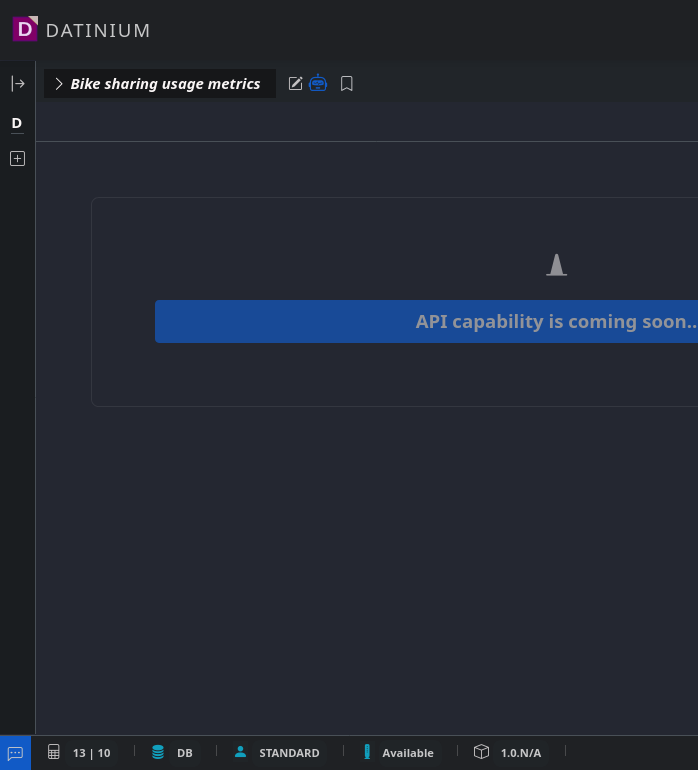Click the STANDARD user tier label

point(289,753)
